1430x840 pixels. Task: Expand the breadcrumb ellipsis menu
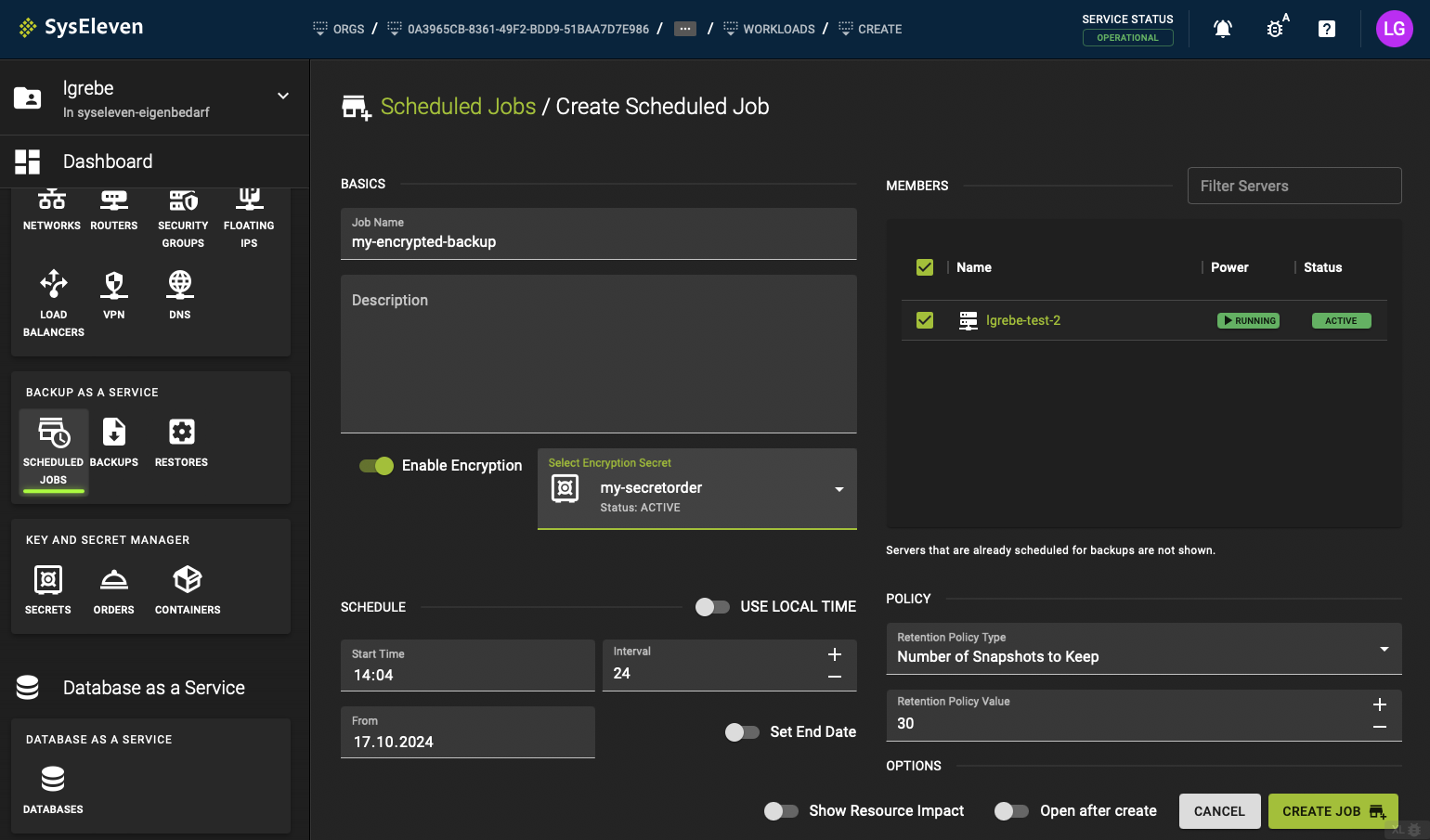(685, 29)
